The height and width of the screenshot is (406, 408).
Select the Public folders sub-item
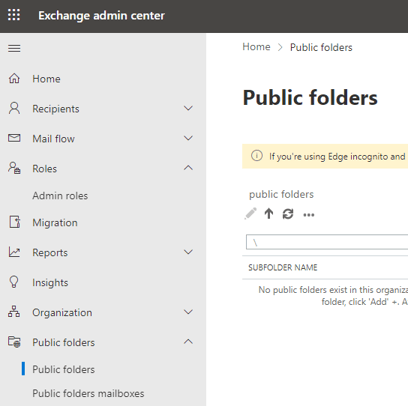(x=64, y=369)
